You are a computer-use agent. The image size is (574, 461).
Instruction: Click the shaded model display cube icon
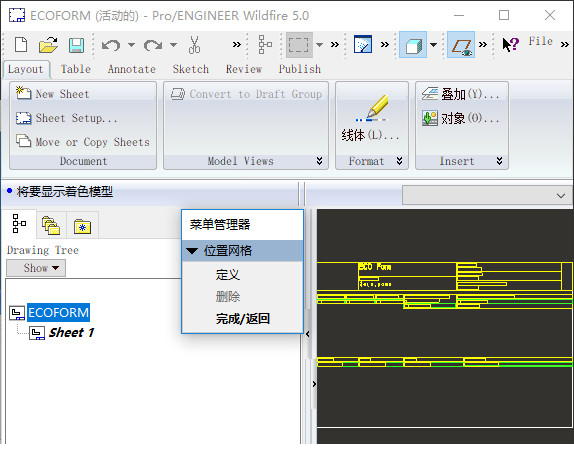click(x=413, y=45)
